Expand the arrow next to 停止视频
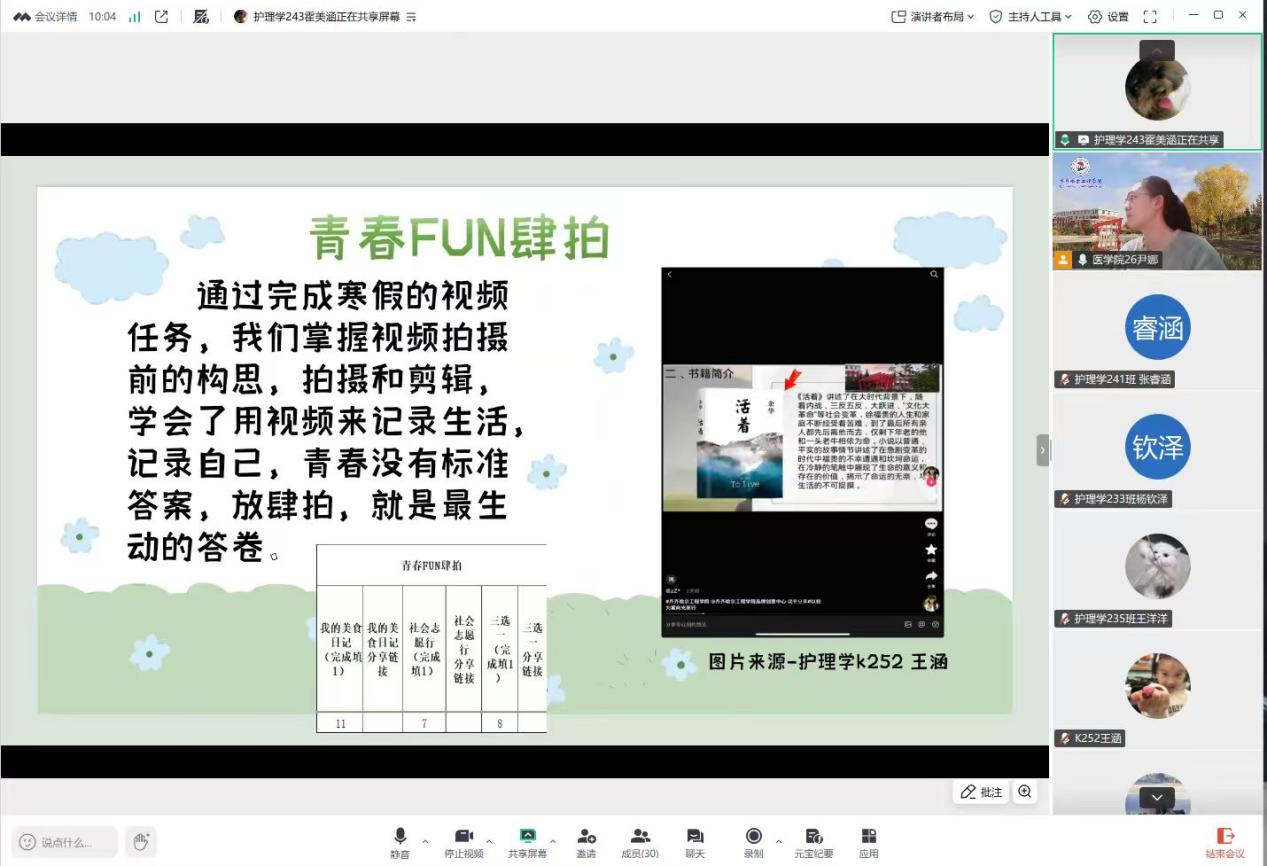 coord(489,841)
